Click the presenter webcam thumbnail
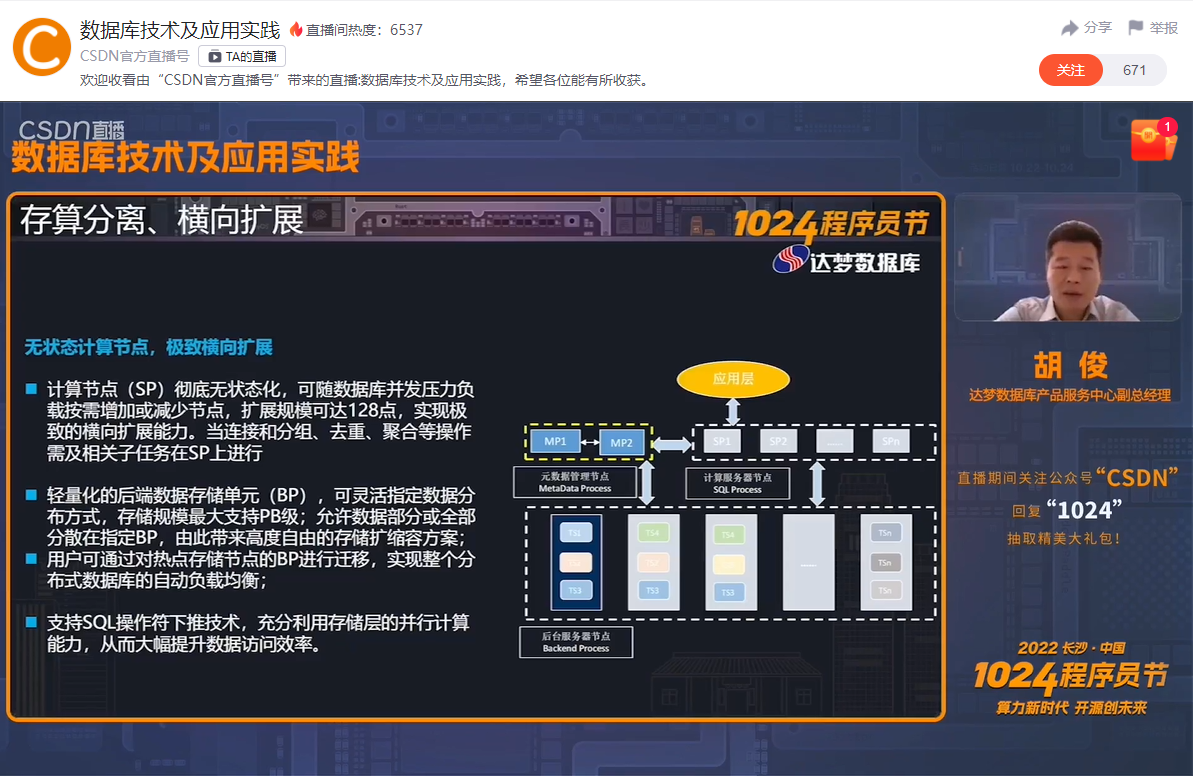 (x=1067, y=258)
